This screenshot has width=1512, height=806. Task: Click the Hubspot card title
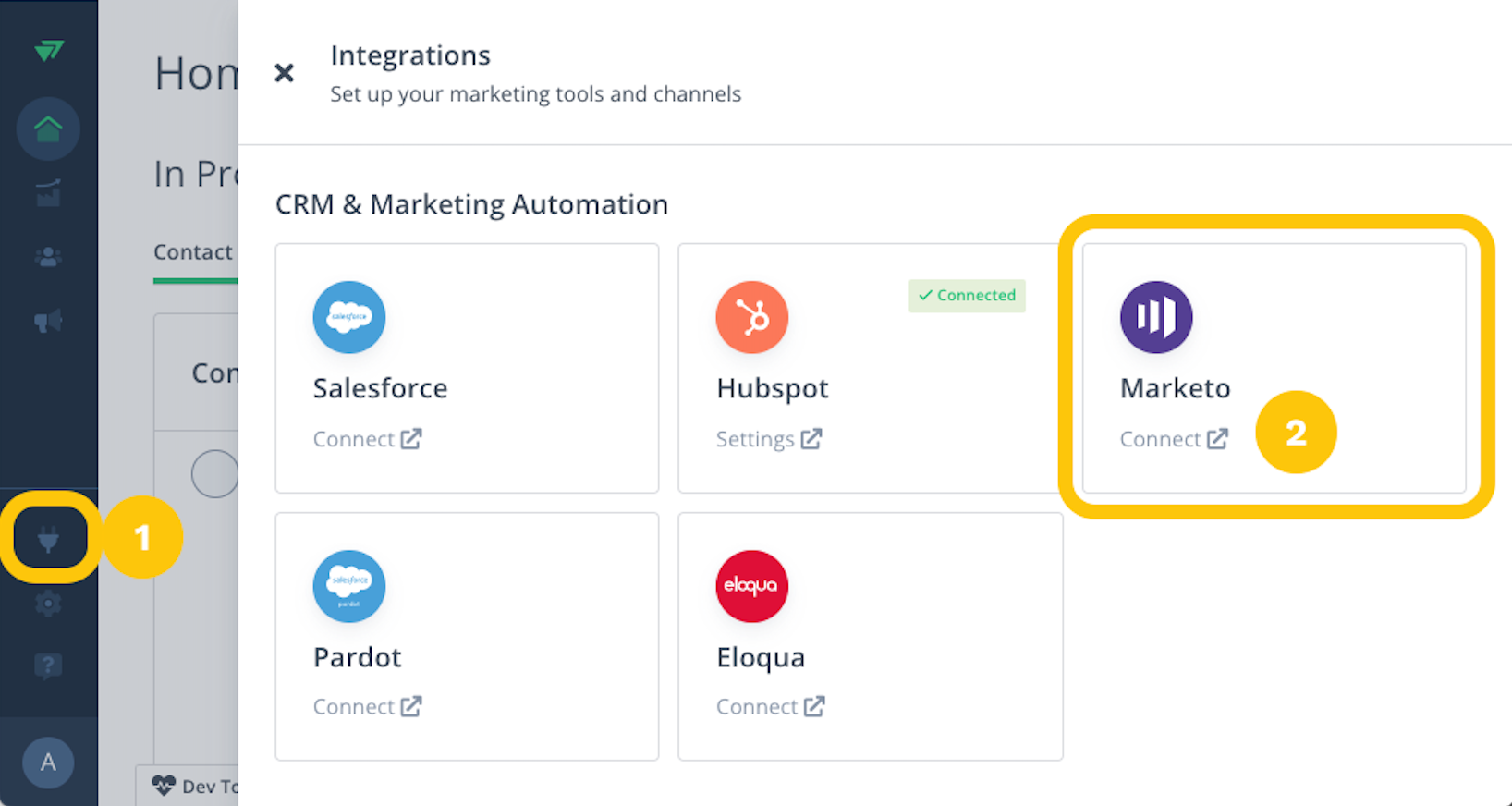pyautogui.click(x=773, y=388)
